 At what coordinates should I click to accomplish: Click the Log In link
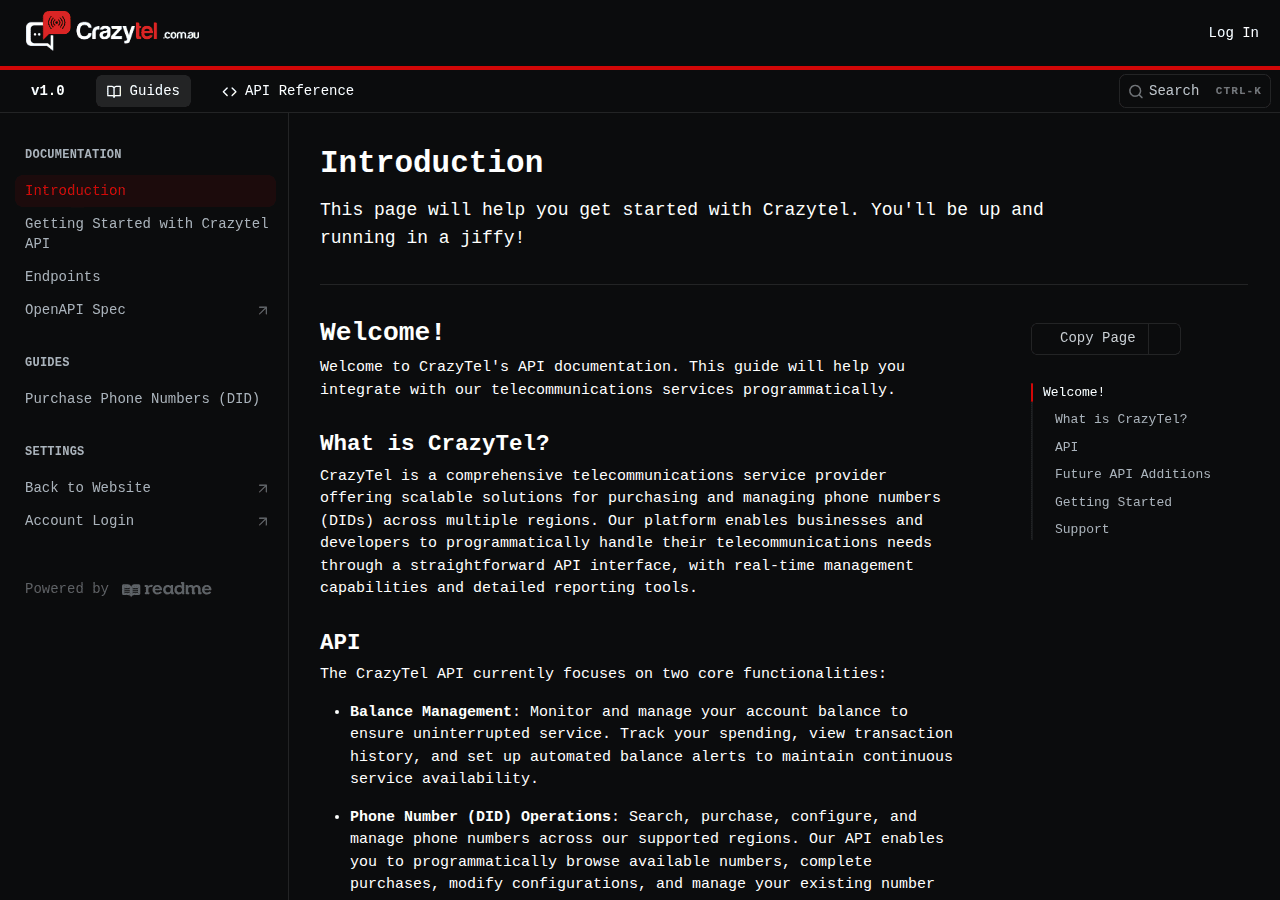click(x=1233, y=33)
